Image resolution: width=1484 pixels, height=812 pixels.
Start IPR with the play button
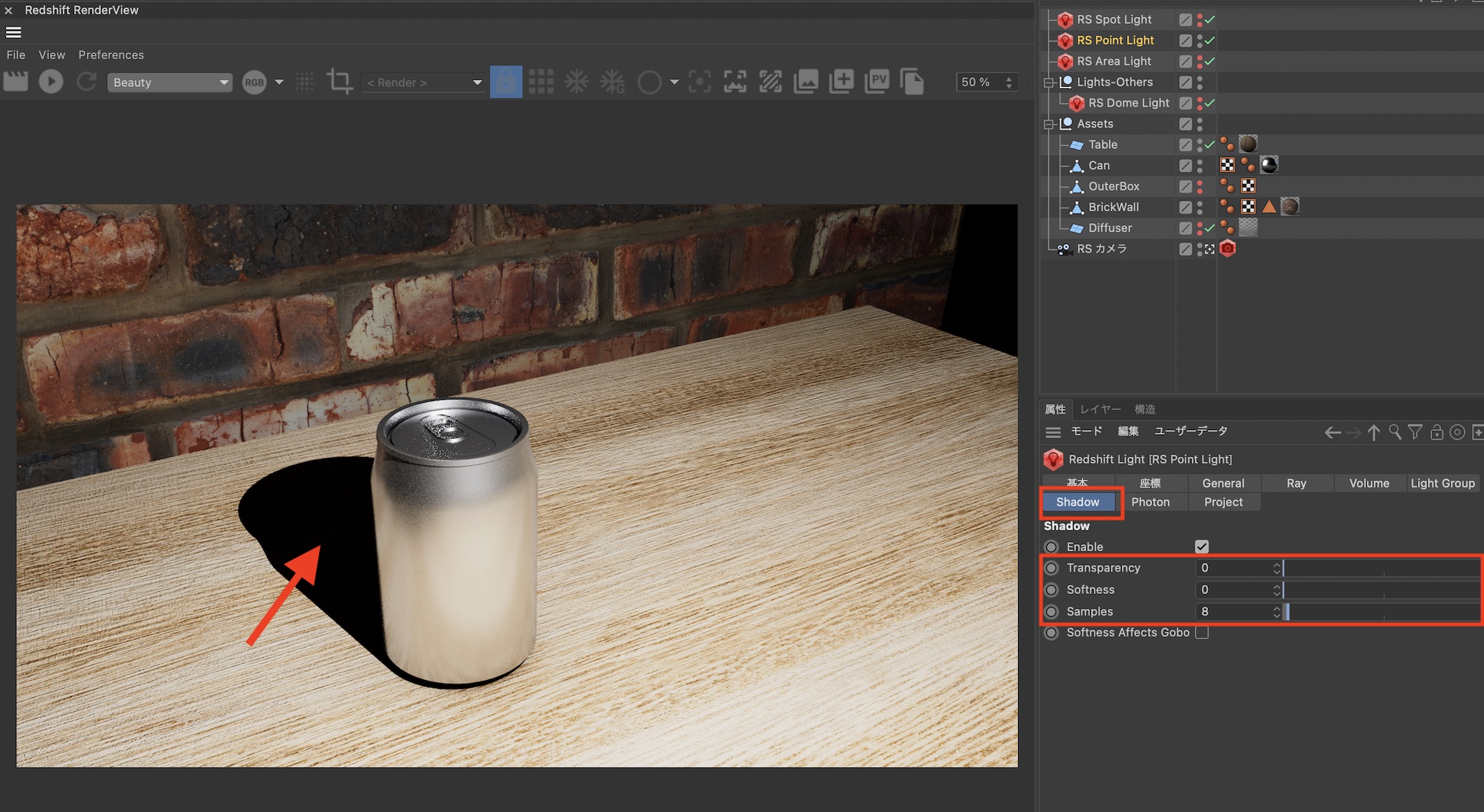point(50,82)
